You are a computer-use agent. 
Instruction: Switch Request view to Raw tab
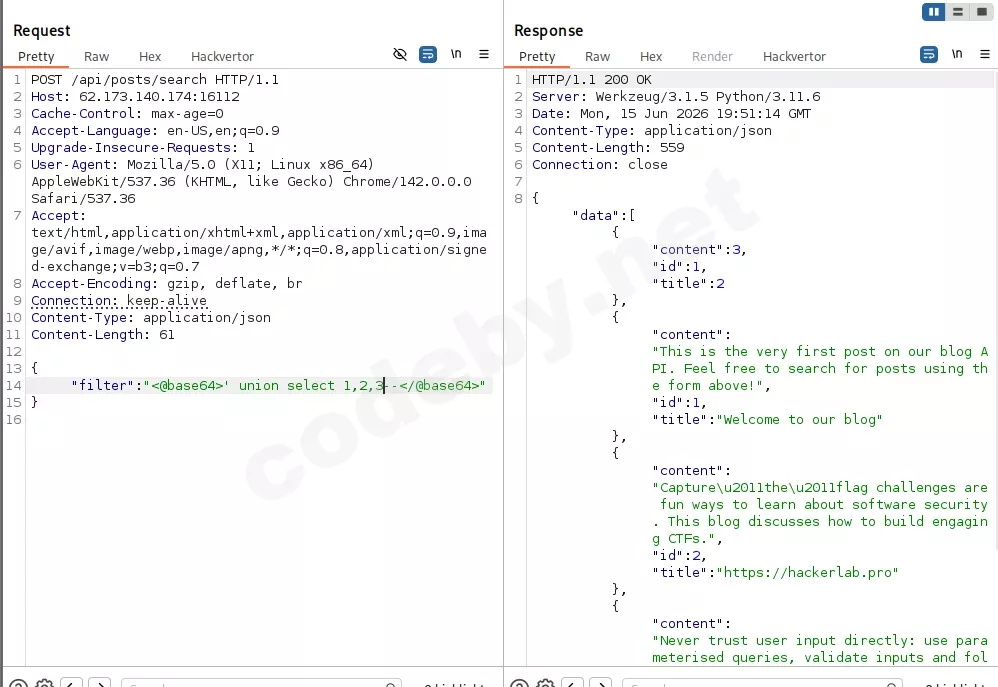96,57
